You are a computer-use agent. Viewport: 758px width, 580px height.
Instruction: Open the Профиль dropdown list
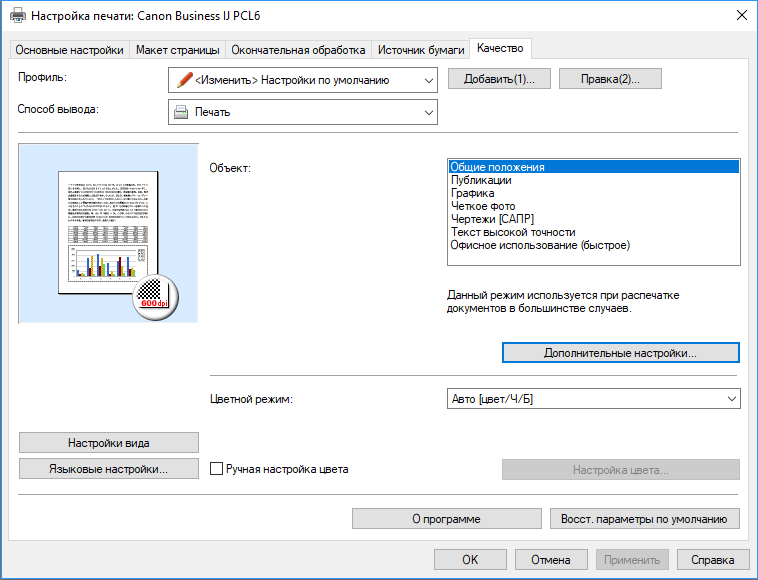click(303, 80)
